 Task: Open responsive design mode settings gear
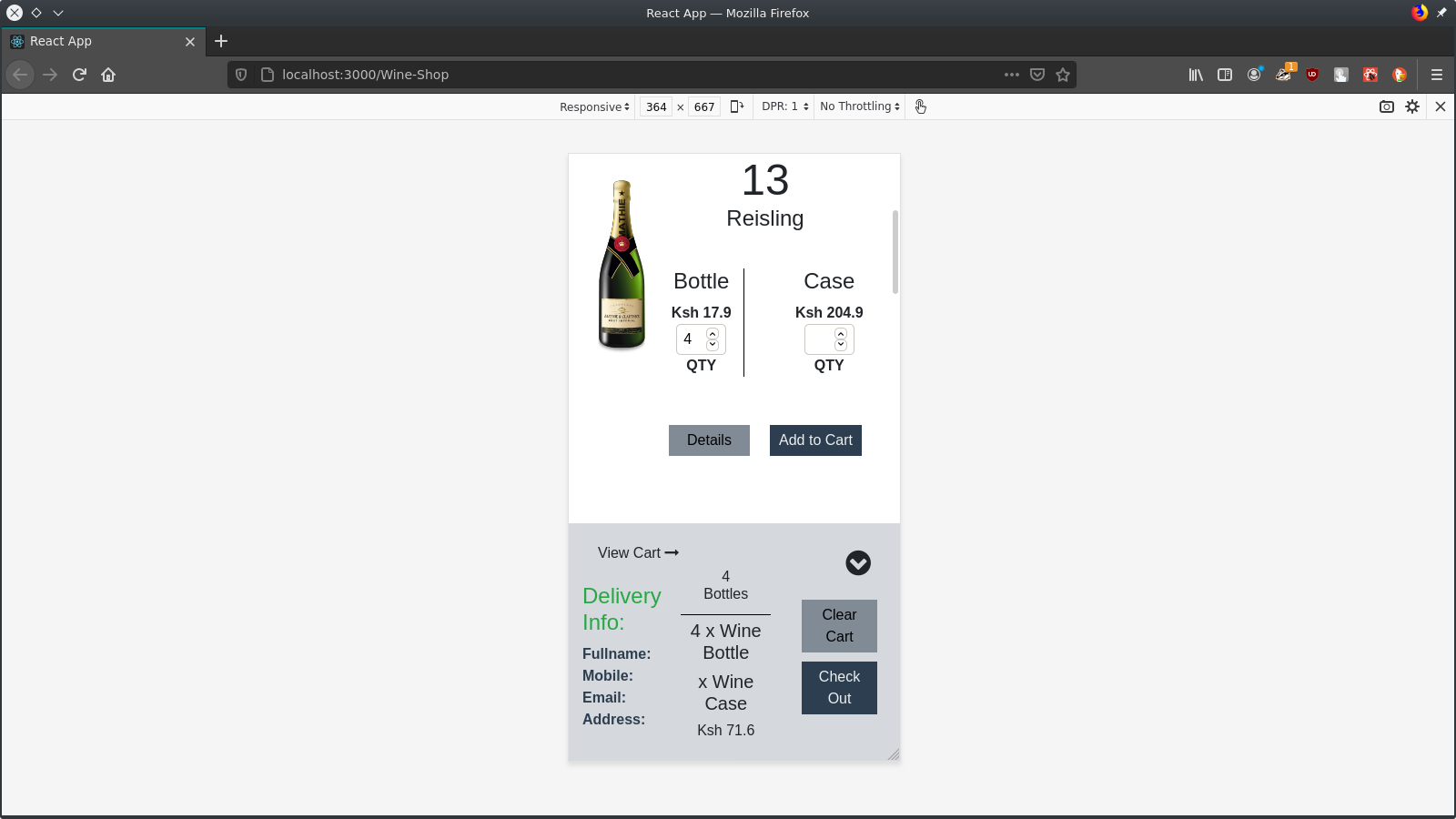tap(1412, 106)
